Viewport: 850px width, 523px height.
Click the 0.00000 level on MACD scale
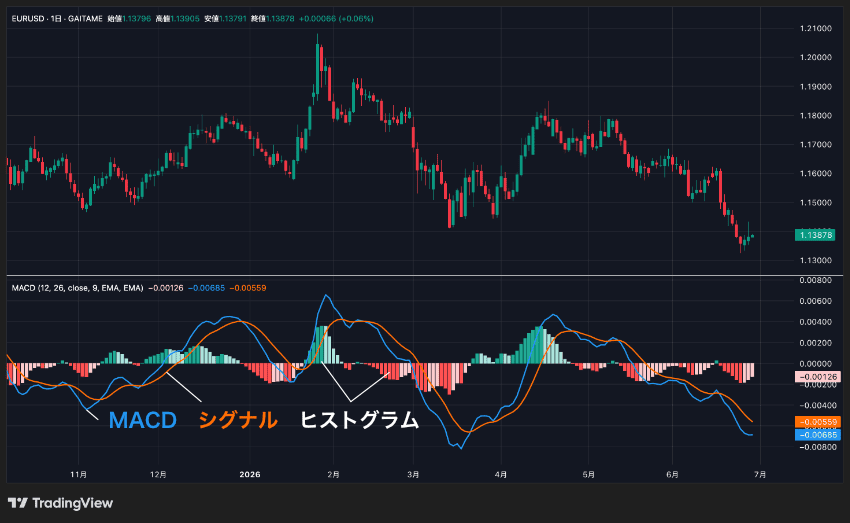point(815,364)
